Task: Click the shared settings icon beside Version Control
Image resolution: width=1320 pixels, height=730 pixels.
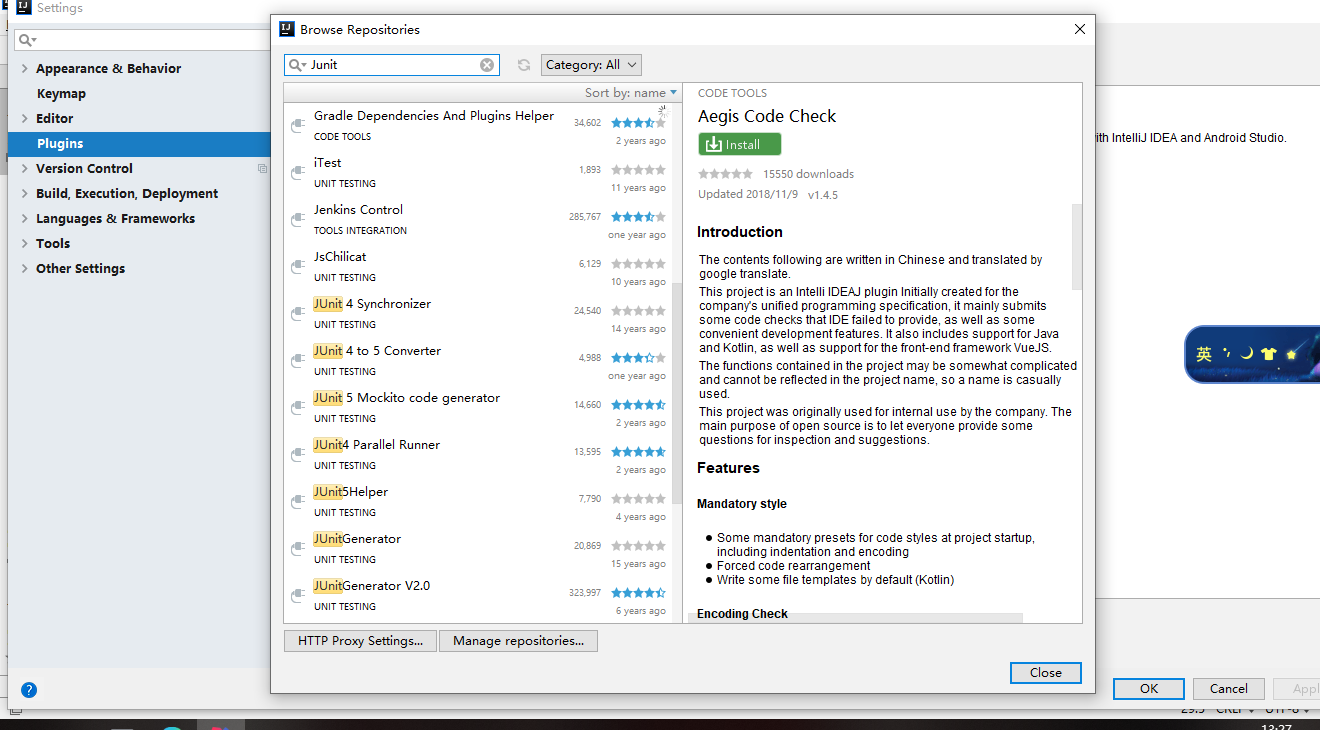Action: [262, 168]
